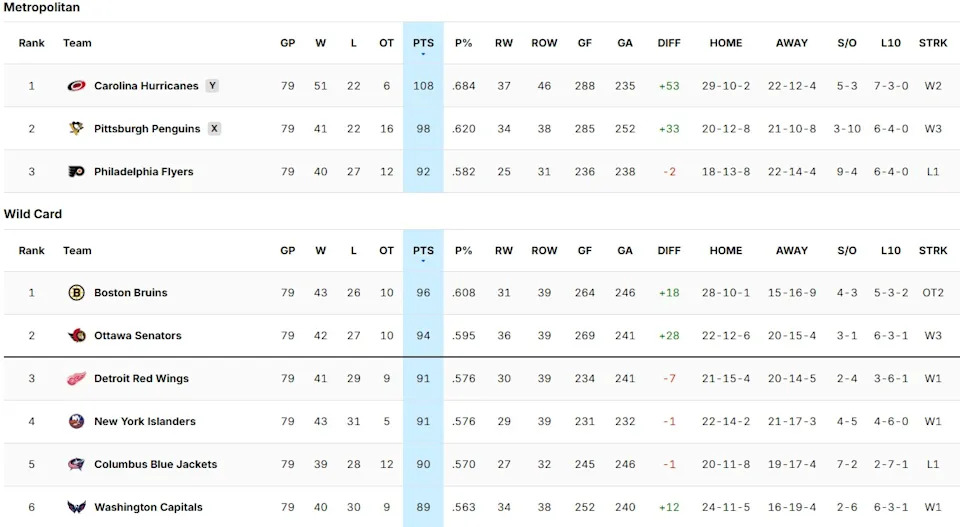
Task: Sort Metropolitan table by STRK header
Action: pos(932,43)
